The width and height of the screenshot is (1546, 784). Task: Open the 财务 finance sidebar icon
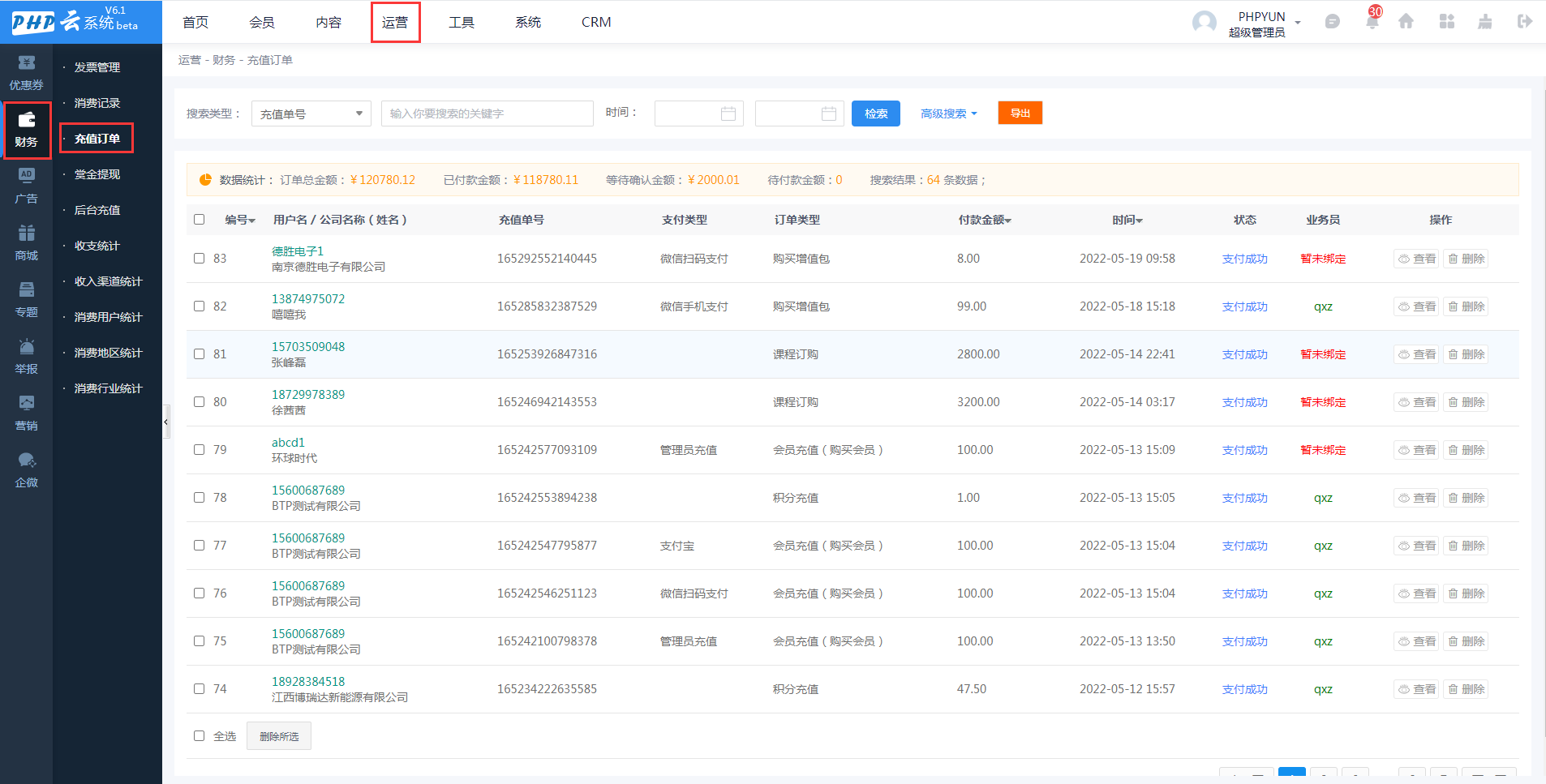(x=26, y=130)
